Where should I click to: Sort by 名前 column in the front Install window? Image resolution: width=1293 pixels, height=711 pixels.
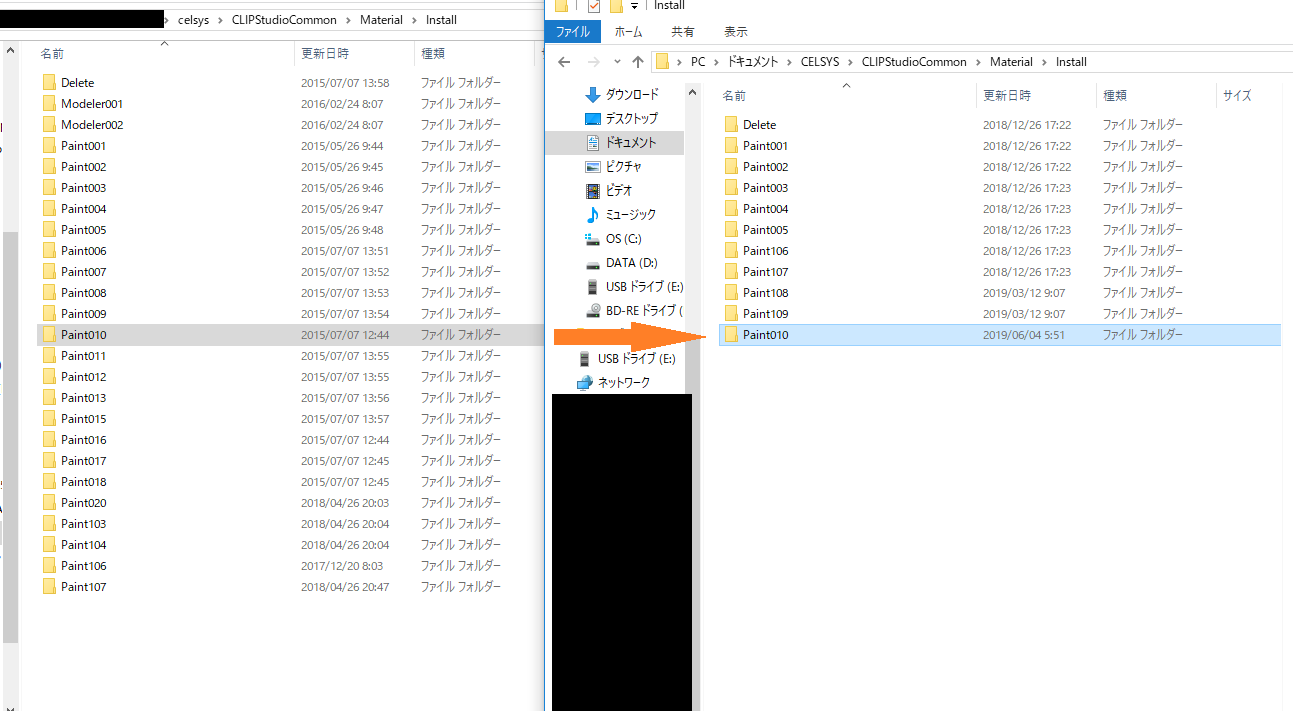[734, 96]
